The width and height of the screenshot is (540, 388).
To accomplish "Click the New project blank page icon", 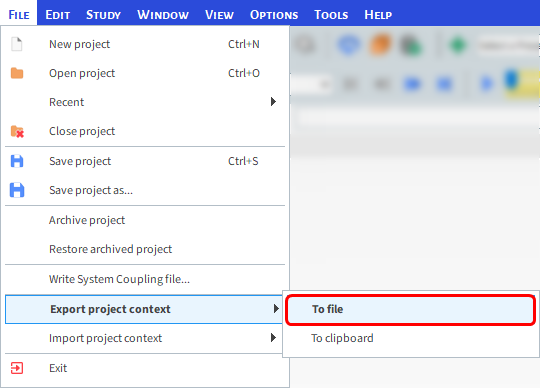I will (x=17, y=44).
